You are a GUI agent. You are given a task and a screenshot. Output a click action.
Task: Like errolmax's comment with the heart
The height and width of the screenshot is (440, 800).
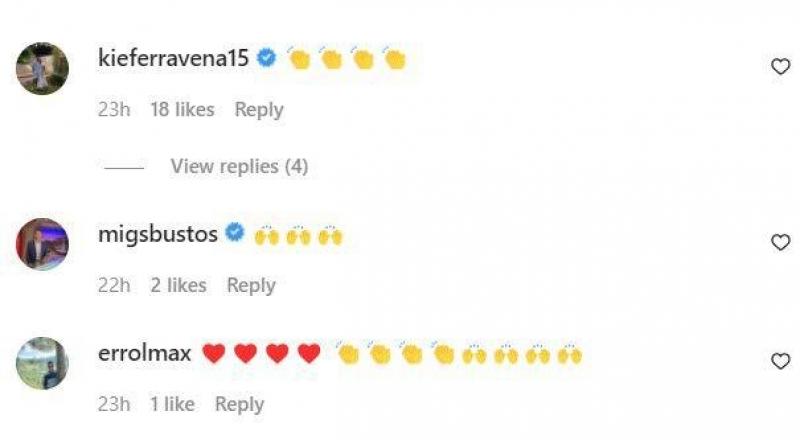click(780, 361)
